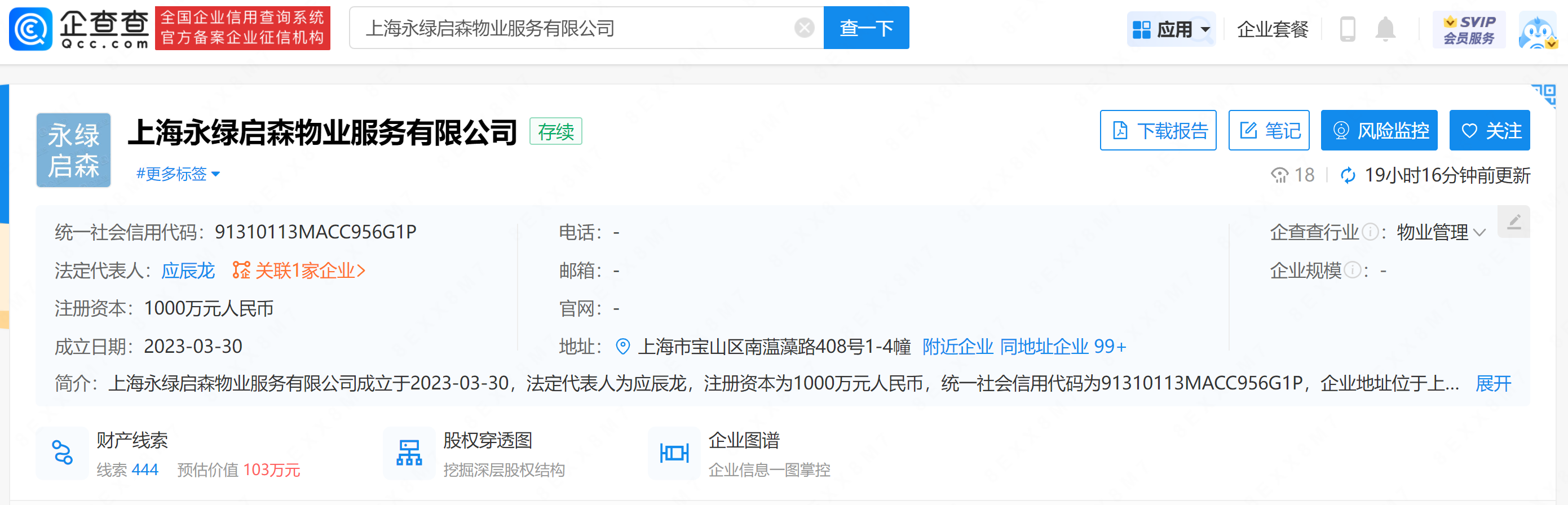Open the notification bell
Viewport: 1568px width, 505px height.
(1385, 29)
